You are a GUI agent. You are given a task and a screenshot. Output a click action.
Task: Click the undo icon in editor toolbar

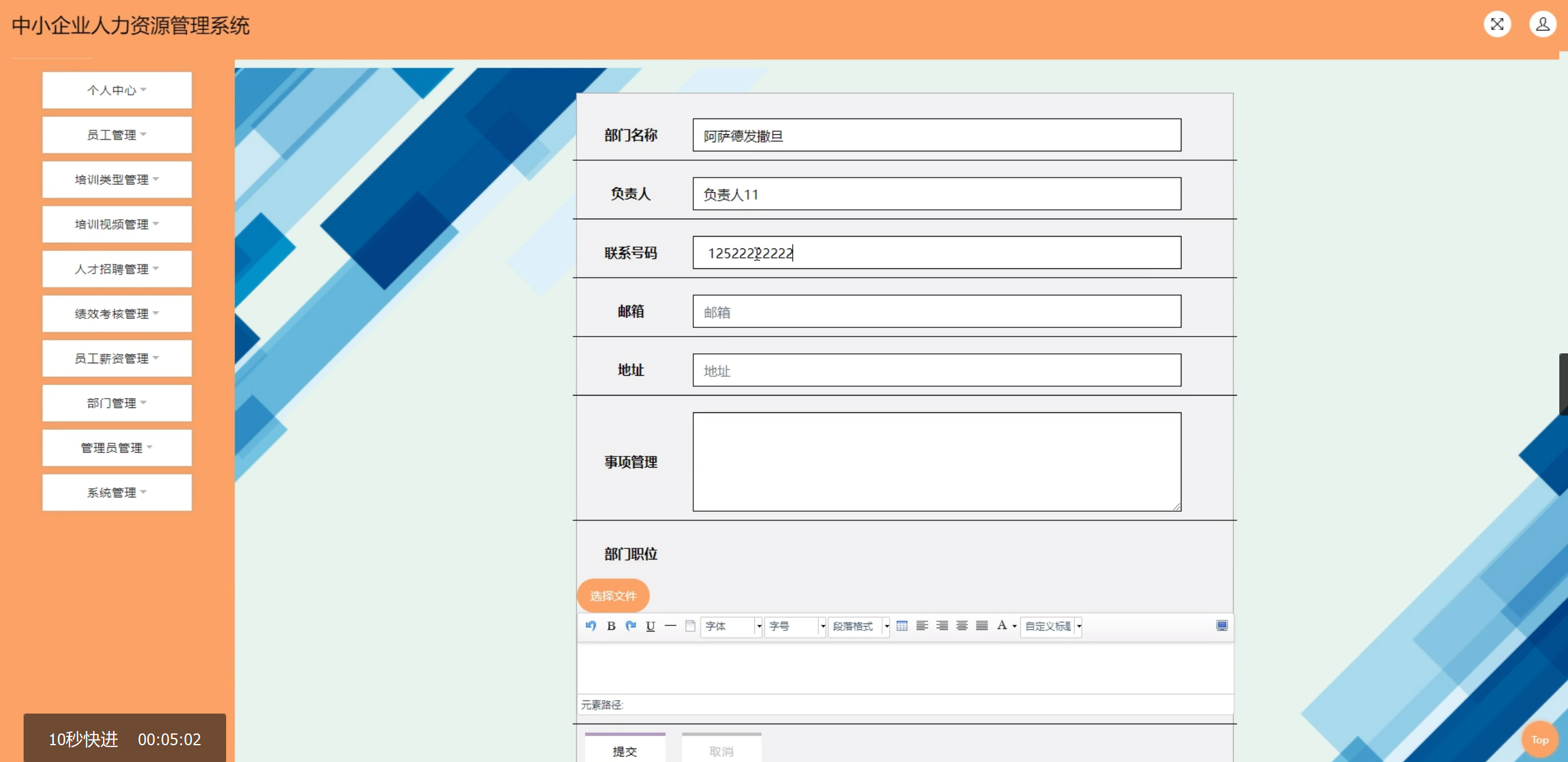click(x=591, y=625)
